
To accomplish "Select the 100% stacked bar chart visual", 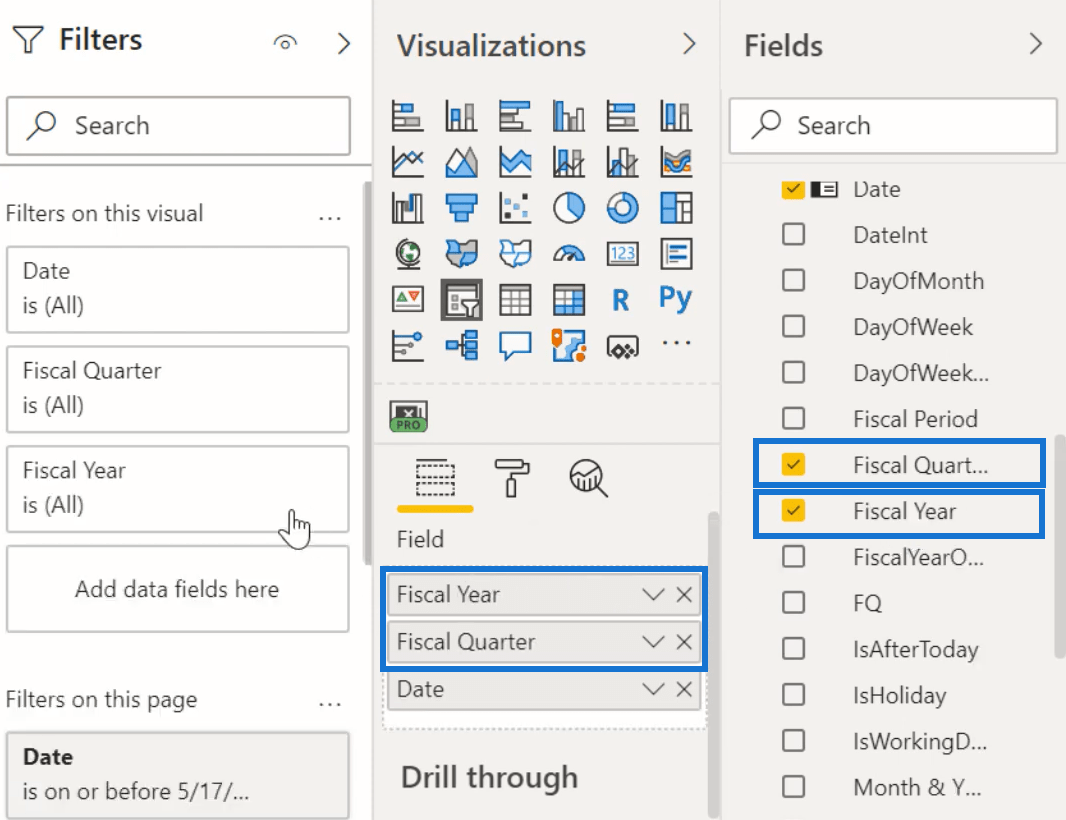I will pos(622,116).
